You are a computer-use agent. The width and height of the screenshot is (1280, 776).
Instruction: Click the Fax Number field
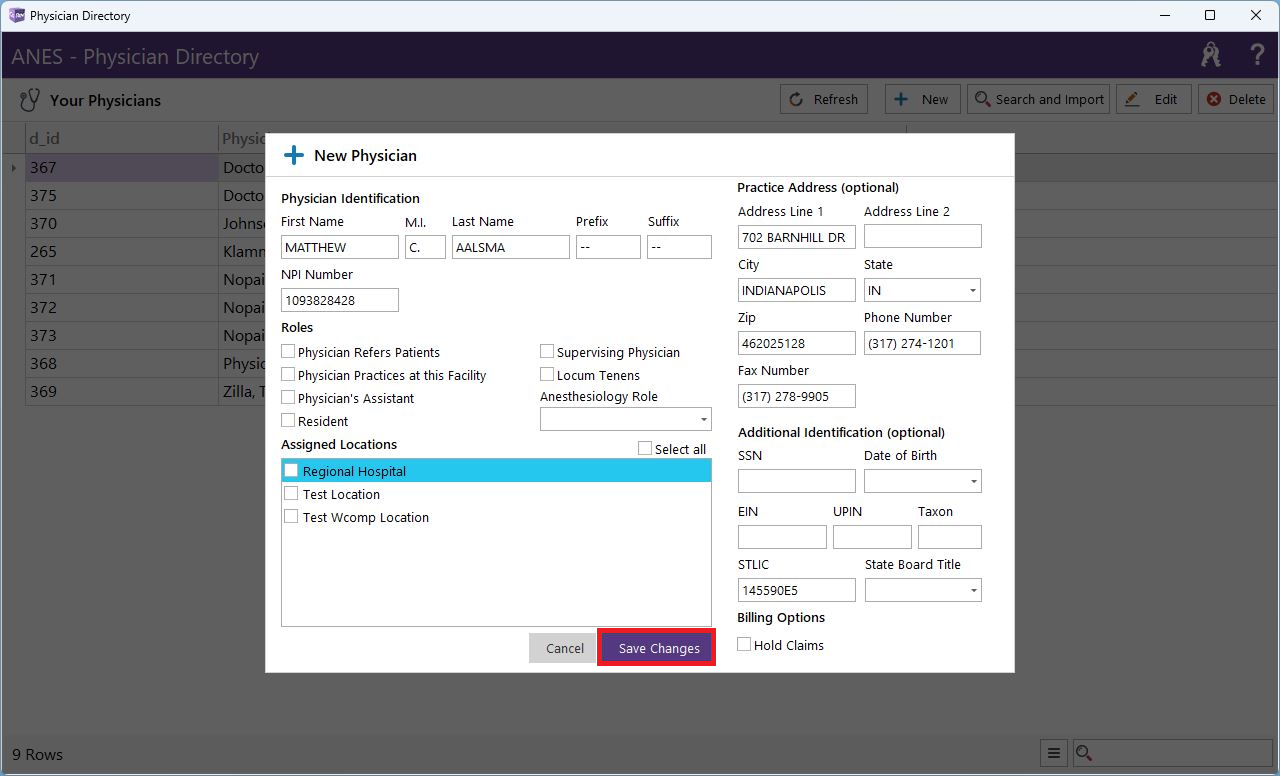pos(797,396)
